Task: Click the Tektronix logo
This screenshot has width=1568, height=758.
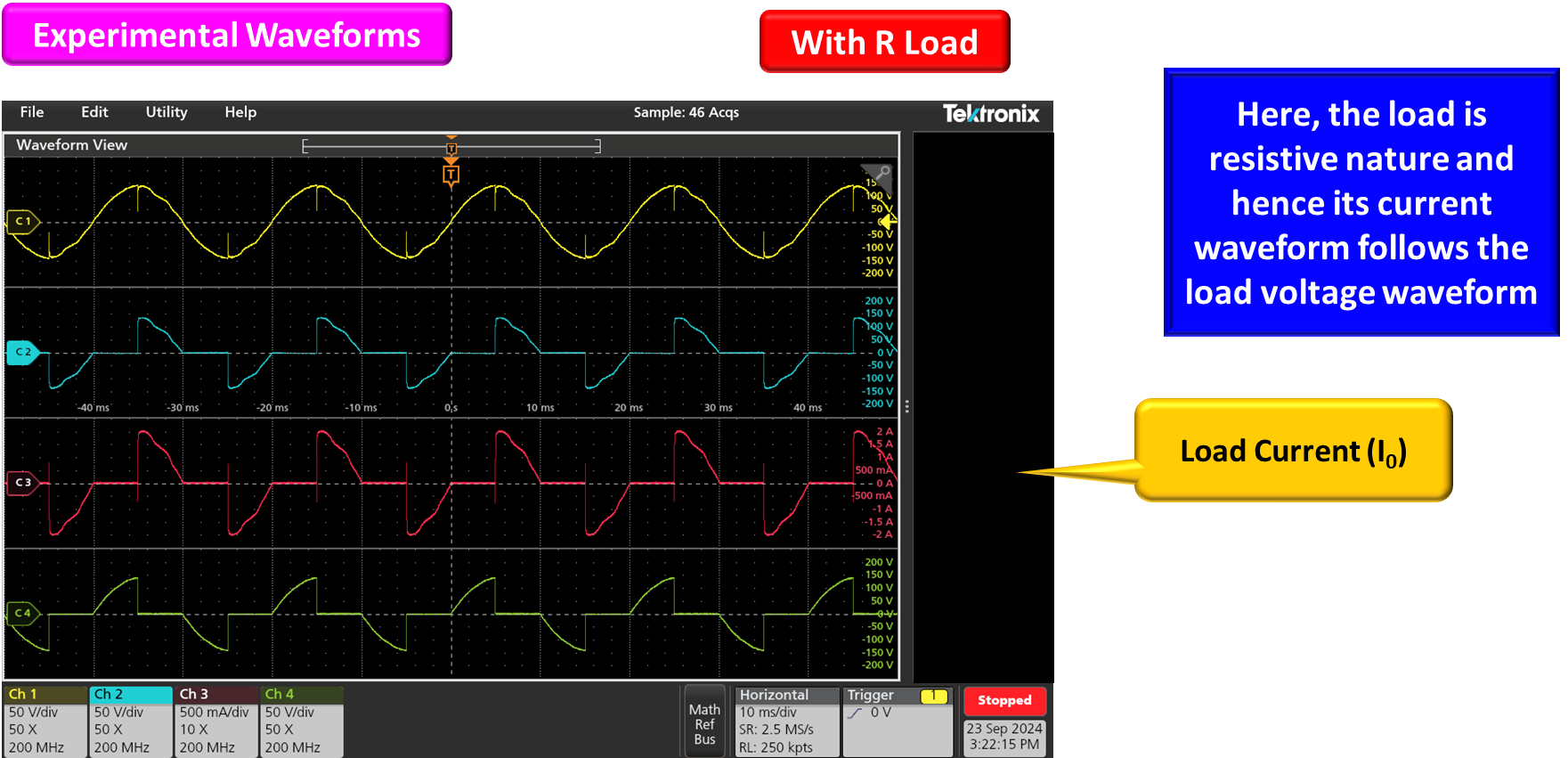Action: click(x=990, y=113)
